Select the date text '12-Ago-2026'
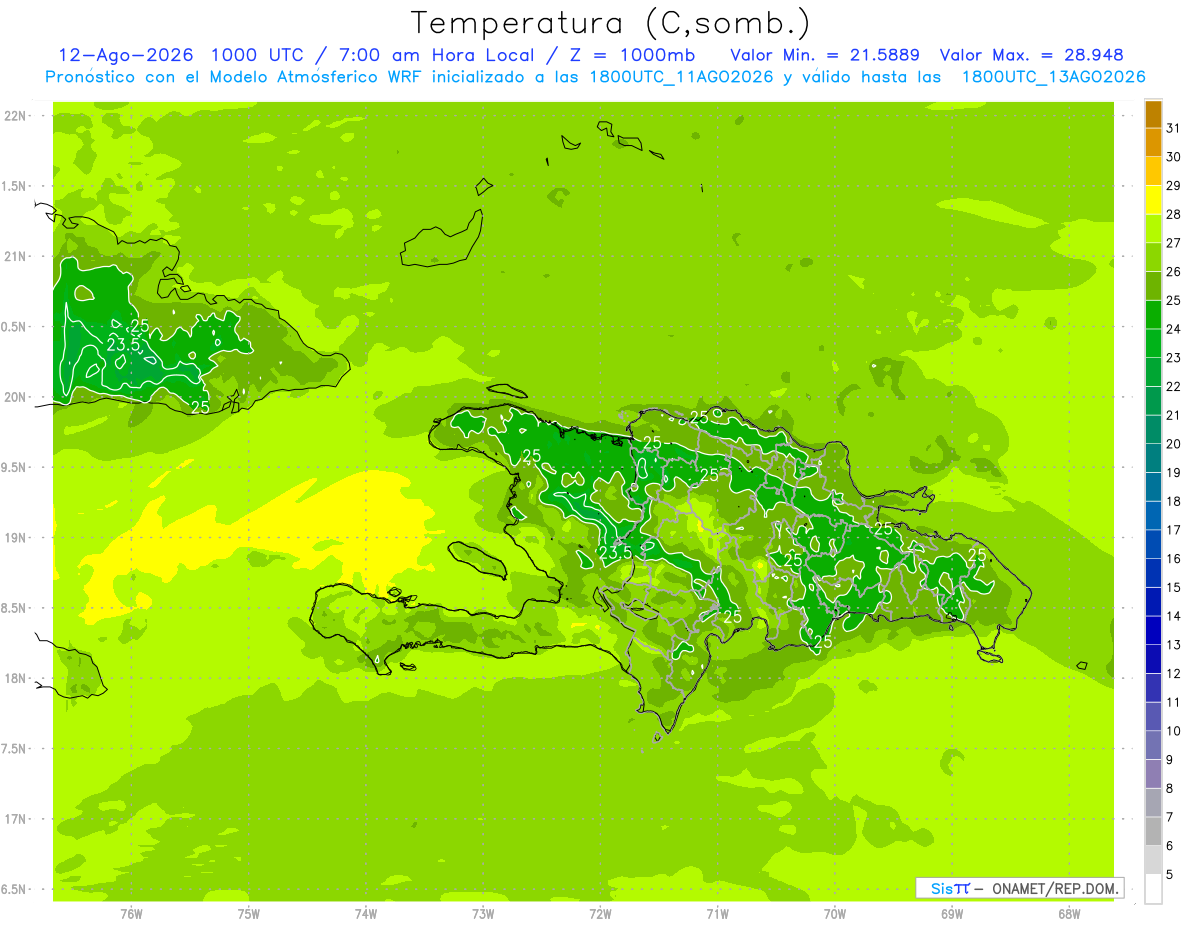Screen dimensions: 1200x927 [x=127, y=55]
